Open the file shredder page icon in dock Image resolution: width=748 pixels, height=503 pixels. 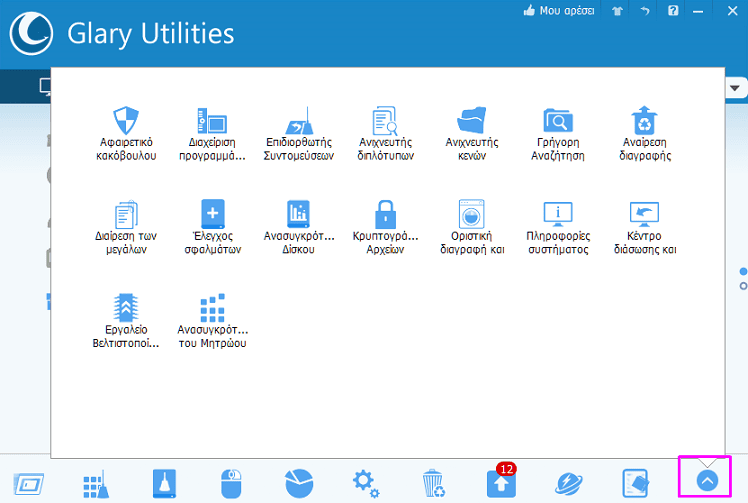pyautogui.click(x=636, y=483)
